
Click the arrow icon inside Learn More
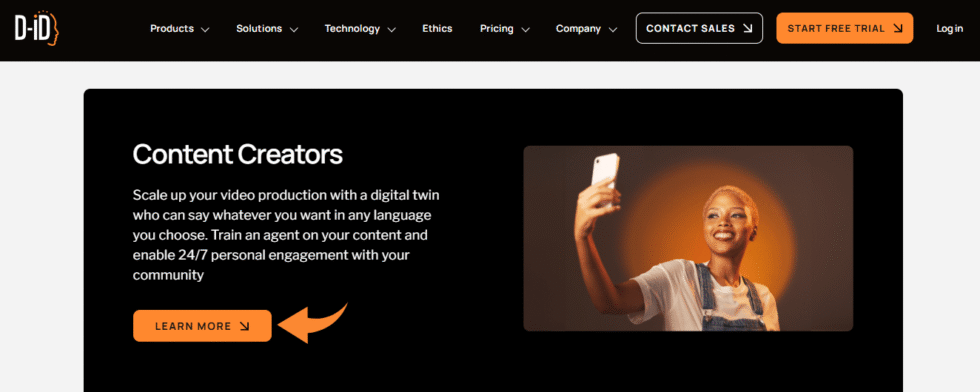pyautogui.click(x=244, y=326)
